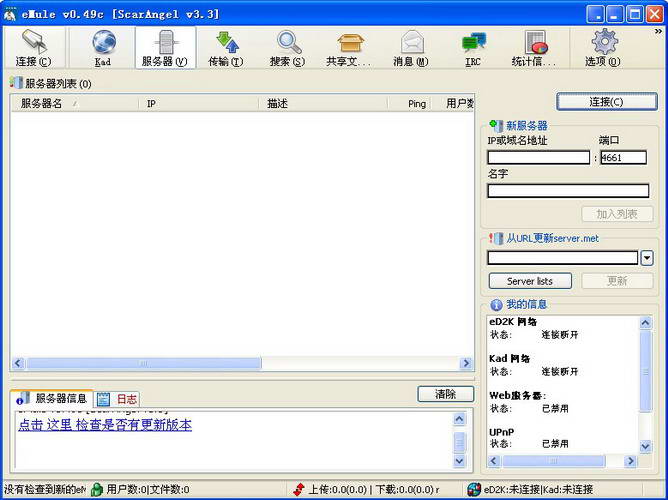The height and width of the screenshot is (500, 668).
Task: Open the check for new version link
Action: pos(105,425)
